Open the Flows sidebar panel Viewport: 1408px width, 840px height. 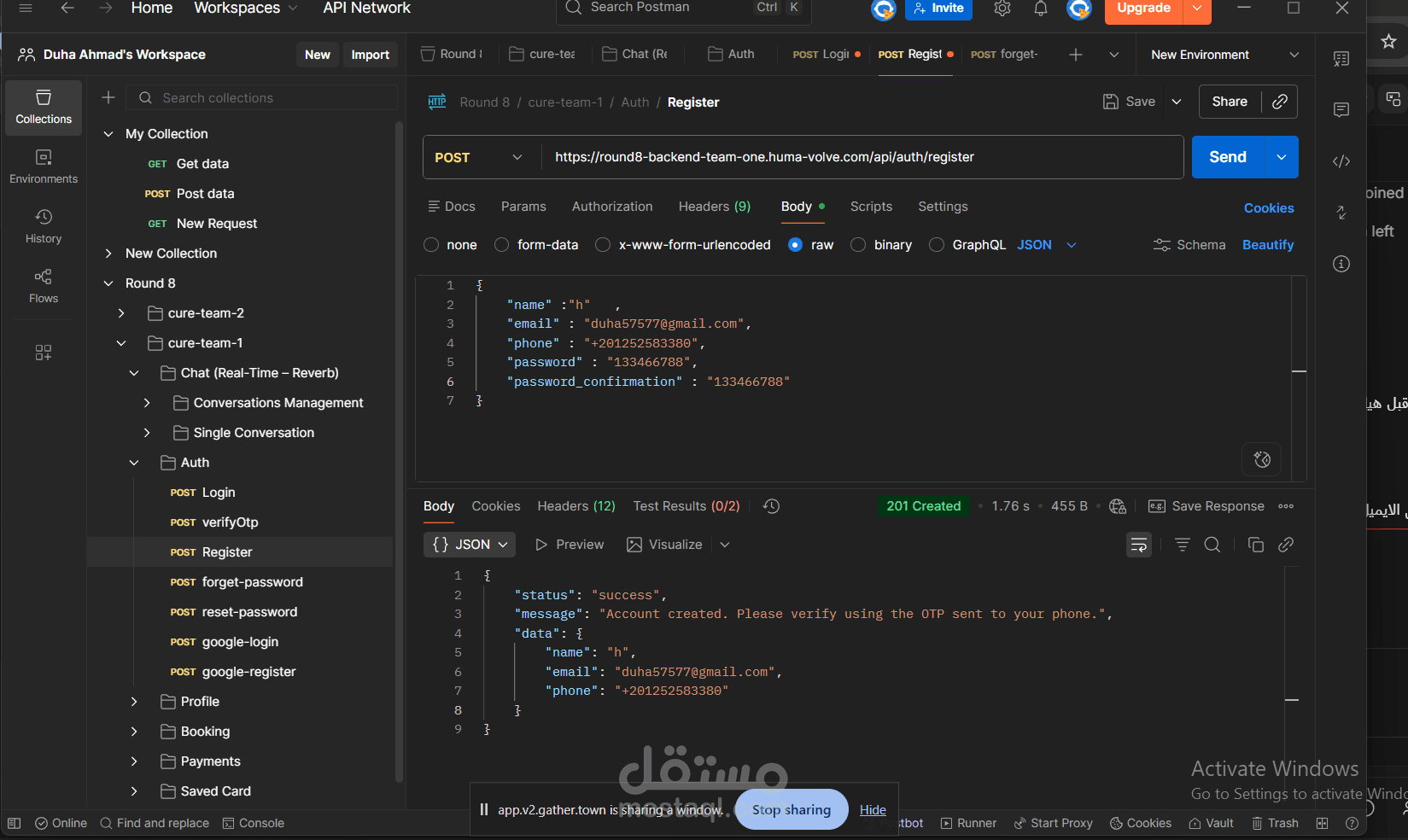(x=44, y=287)
